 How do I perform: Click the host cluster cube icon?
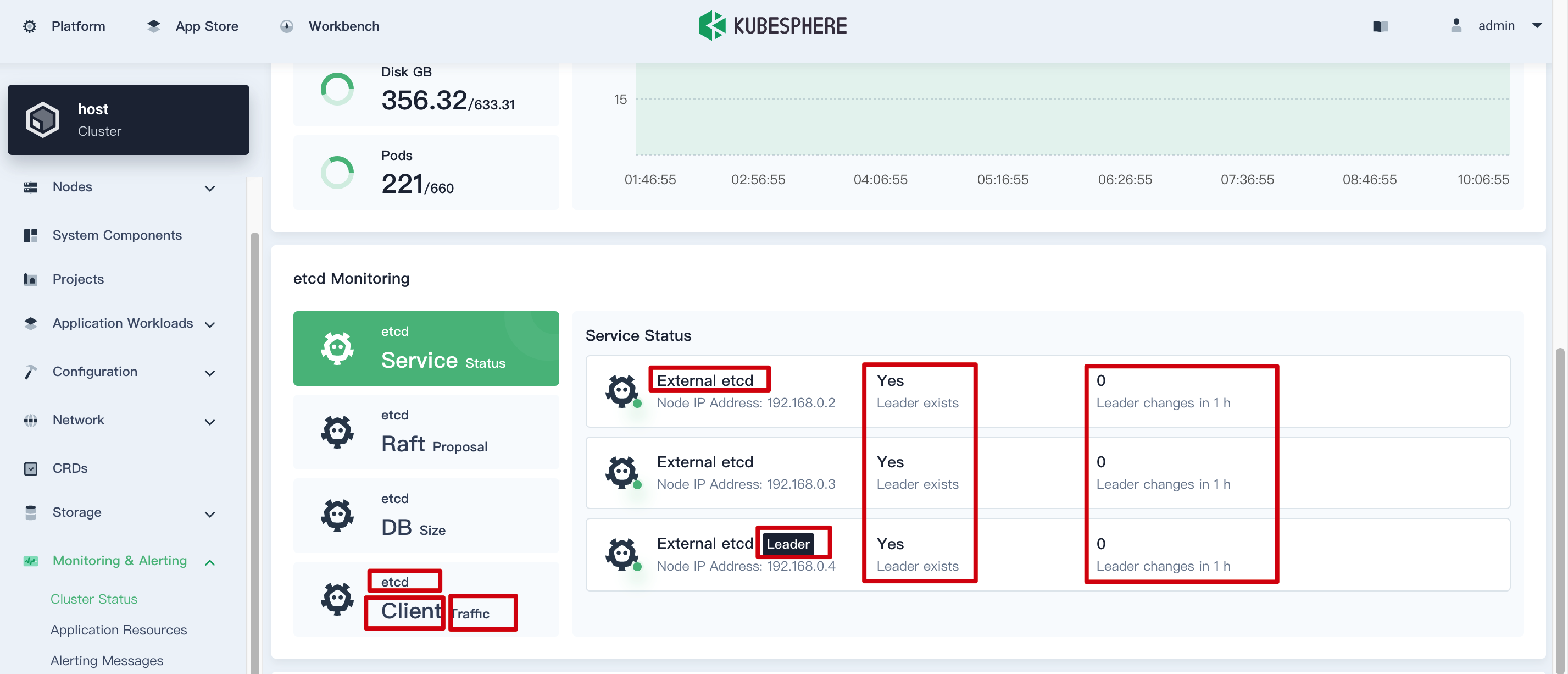tap(43, 120)
